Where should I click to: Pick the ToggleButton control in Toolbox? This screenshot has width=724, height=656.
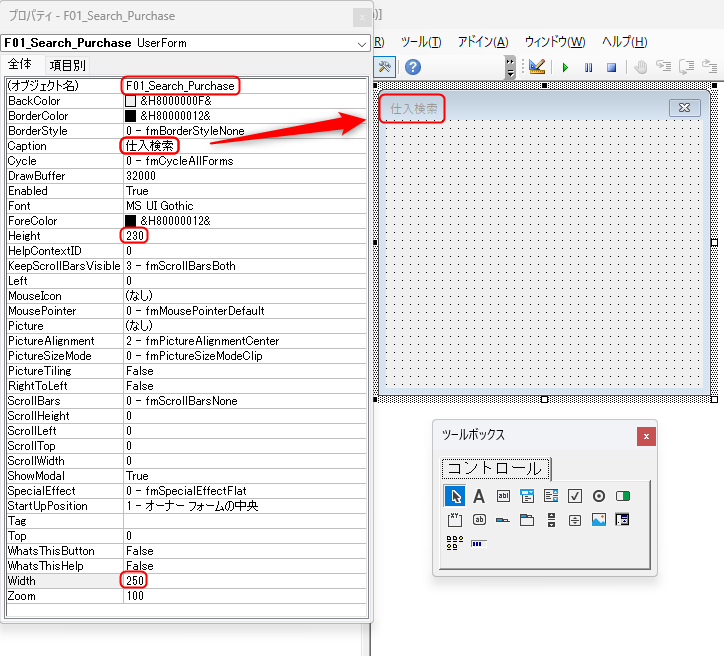623,496
